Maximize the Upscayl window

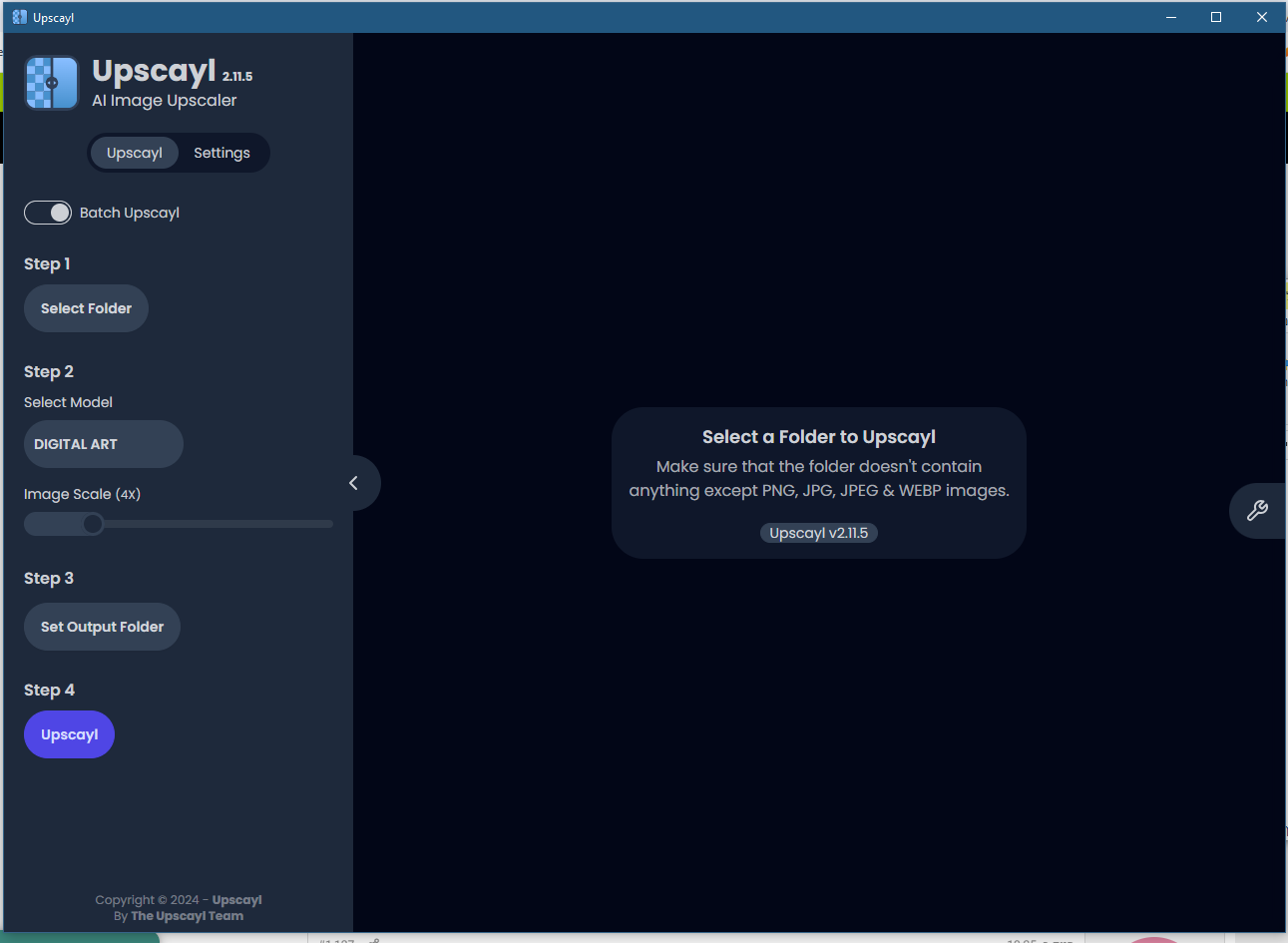pyautogui.click(x=1216, y=17)
